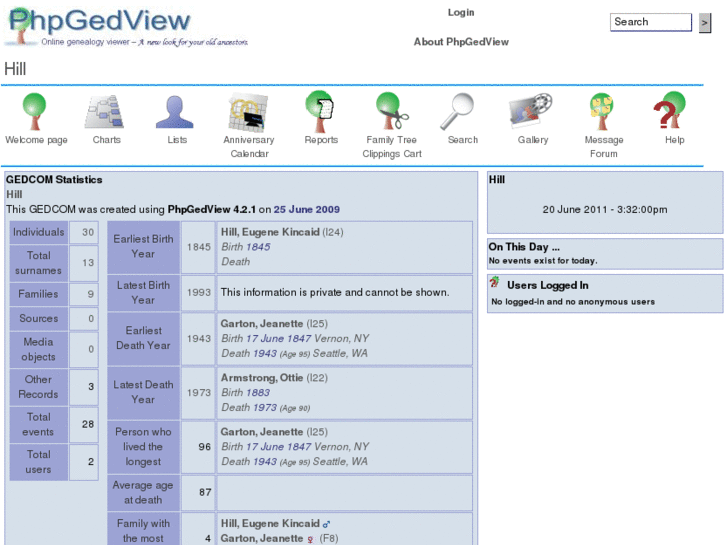The image size is (727, 545).
Task: Click the Hill page heading
Action: 15,69
